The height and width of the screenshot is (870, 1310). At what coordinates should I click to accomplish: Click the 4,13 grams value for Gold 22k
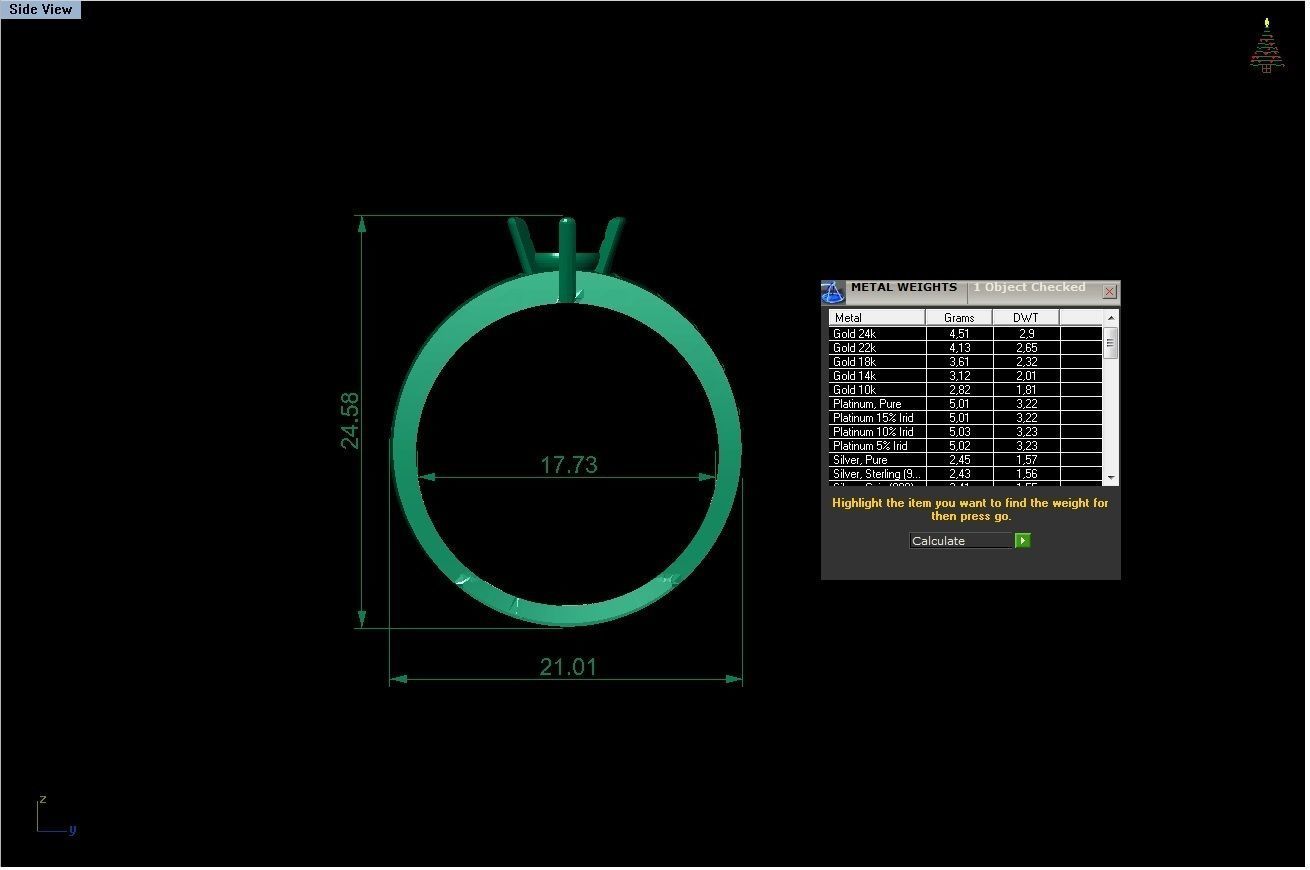(x=959, y=348)
